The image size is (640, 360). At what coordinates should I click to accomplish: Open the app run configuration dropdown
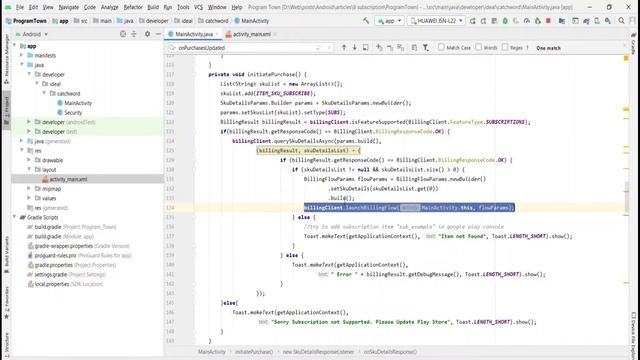pyautogui.click(x=389, y=21)
